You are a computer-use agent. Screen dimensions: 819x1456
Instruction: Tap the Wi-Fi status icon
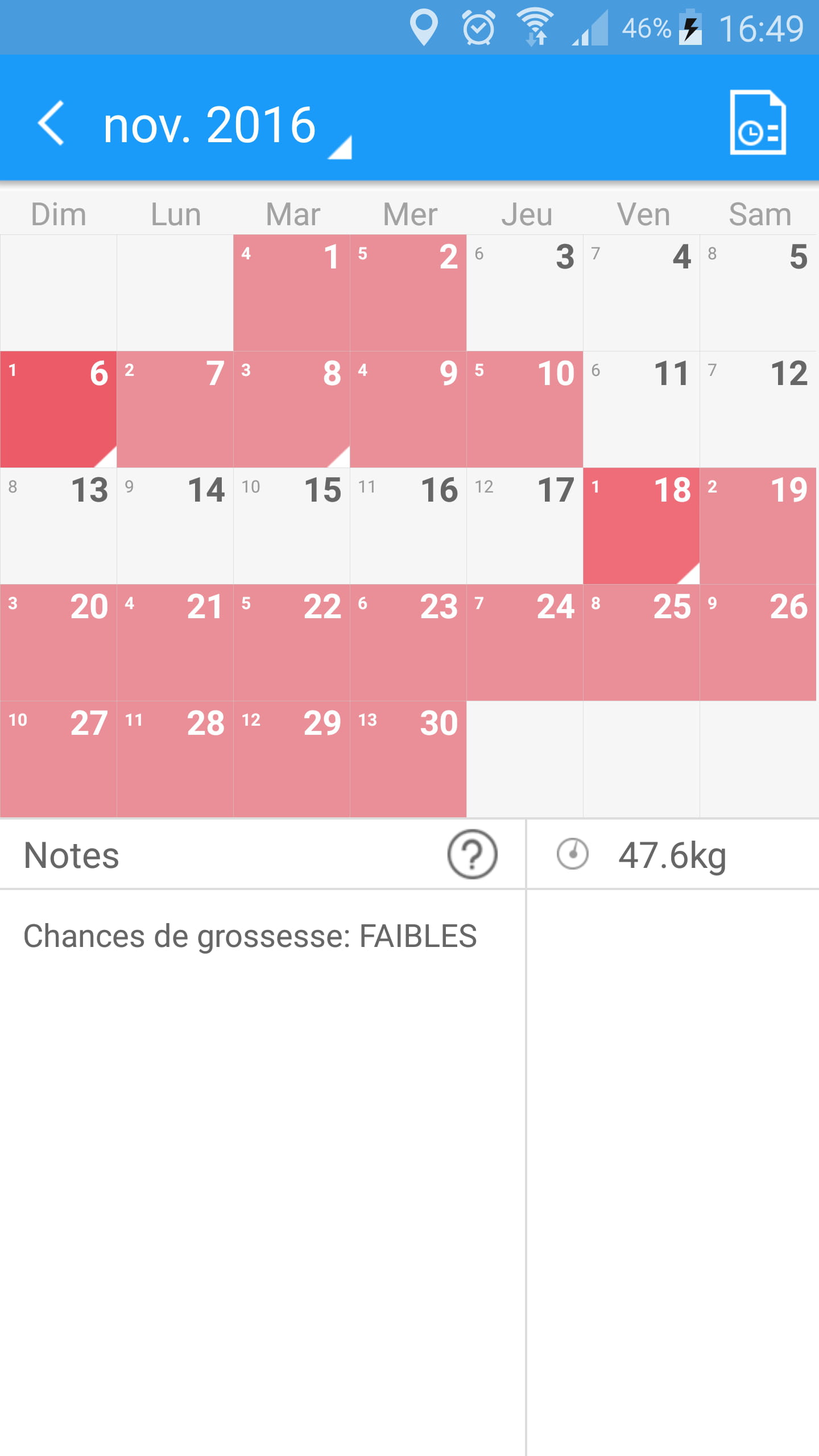[x=535, y=27]
